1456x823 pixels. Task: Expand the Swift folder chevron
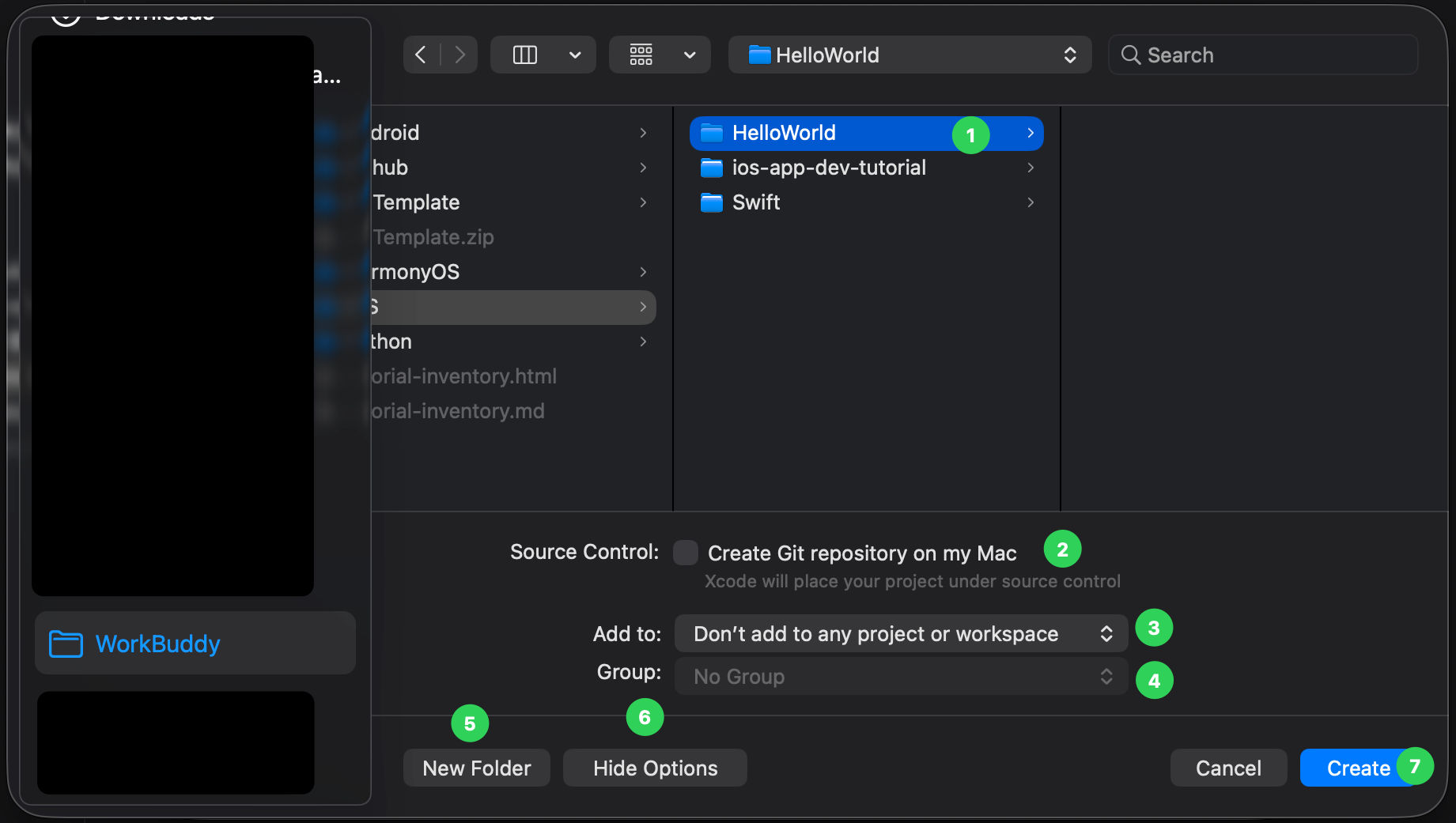click(1031, 202)
